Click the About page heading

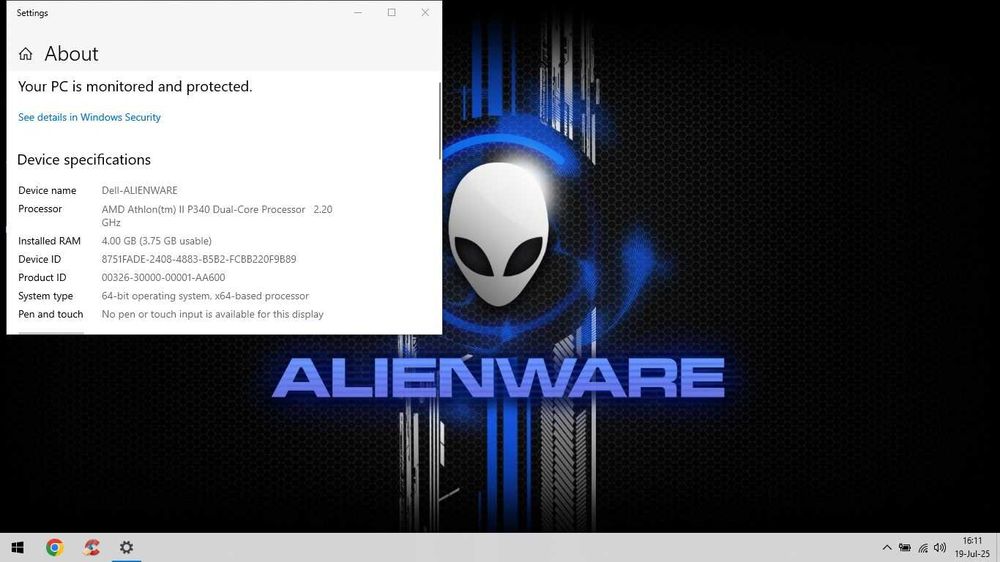point(71,54)
